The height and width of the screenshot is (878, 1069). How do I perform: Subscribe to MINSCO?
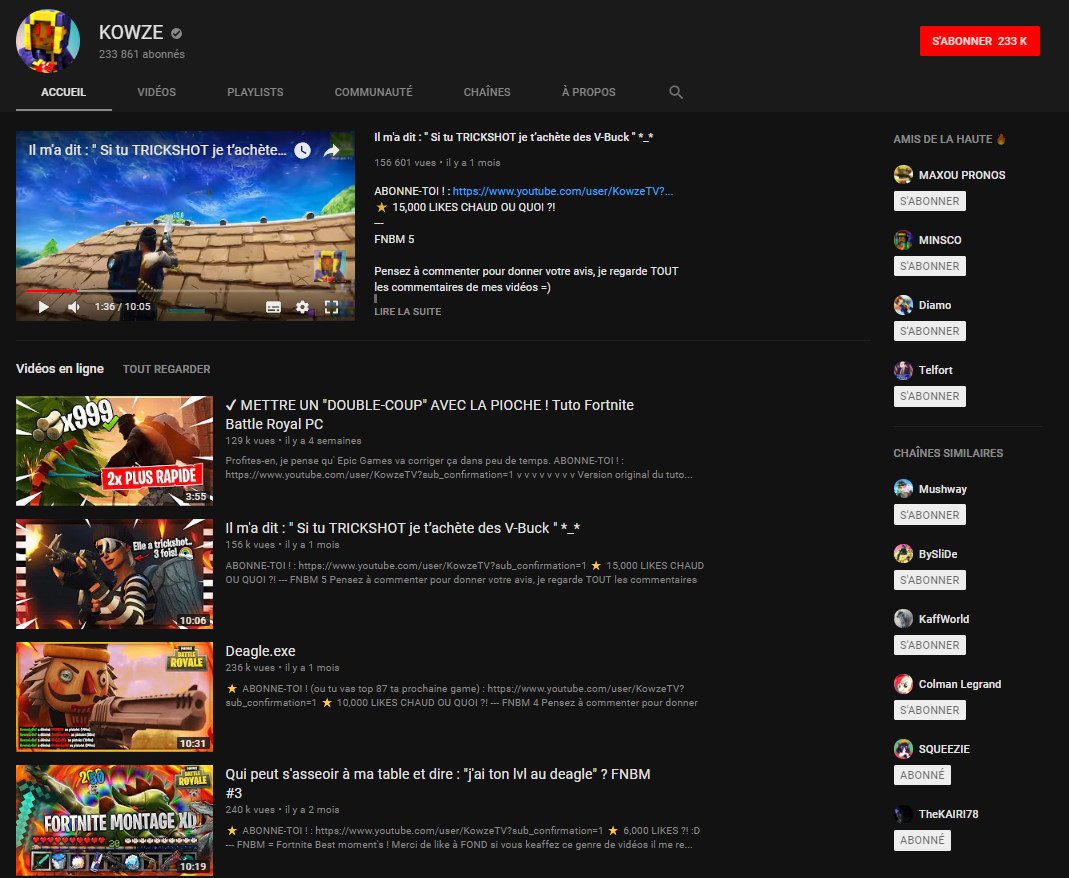pyautogui.click(x=929, y=266)
